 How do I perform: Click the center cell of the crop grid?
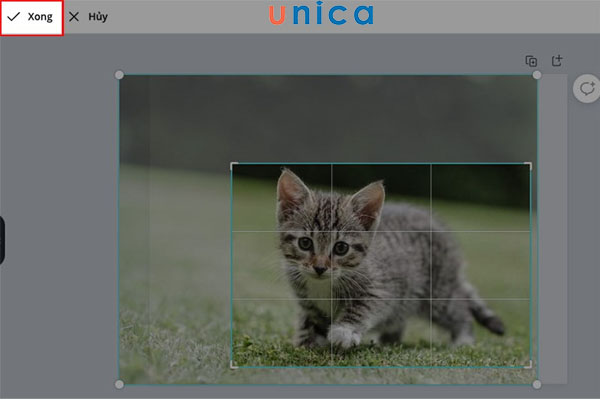[x=381, y=265]
